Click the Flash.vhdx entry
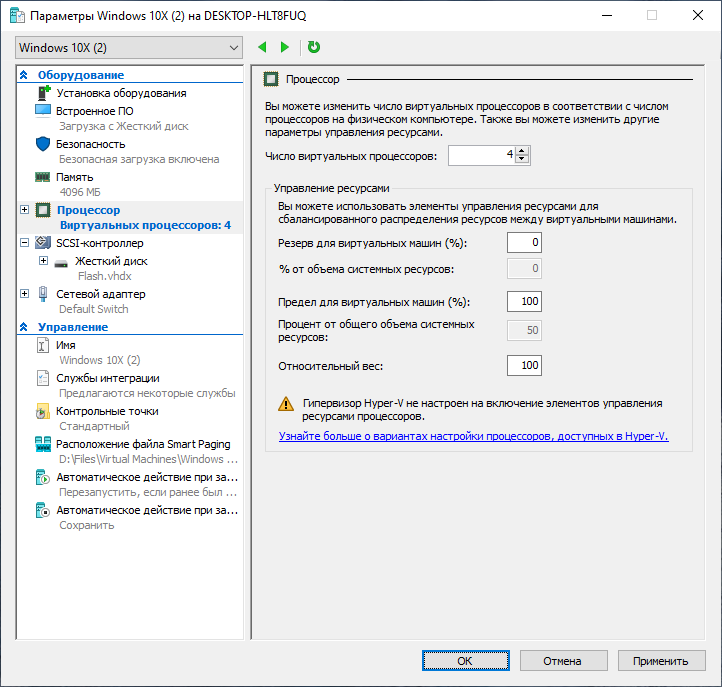Image resolution: width=722 pixels, height=687 pixels. coord(105,276)
